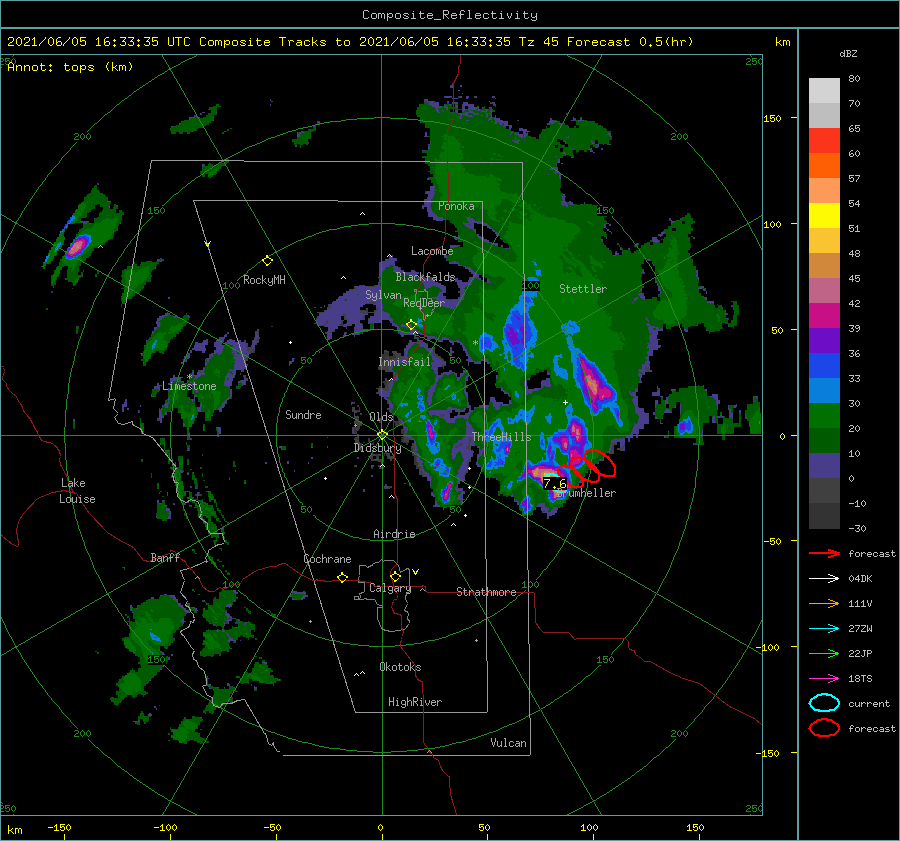This screenshot has width=900, height=841.
Task: Click the Lacombe city label
Action: click(432, 251)
